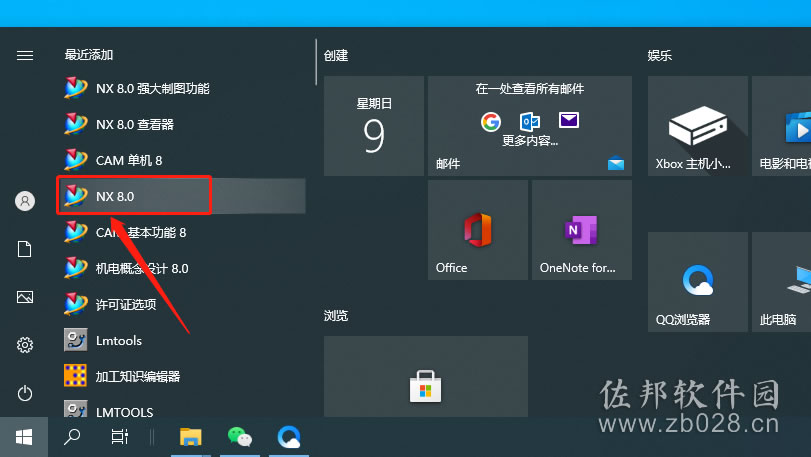Launch 机电概念设计 8.0 program
The image size is (811, 457).
click(x=181, y=268)
